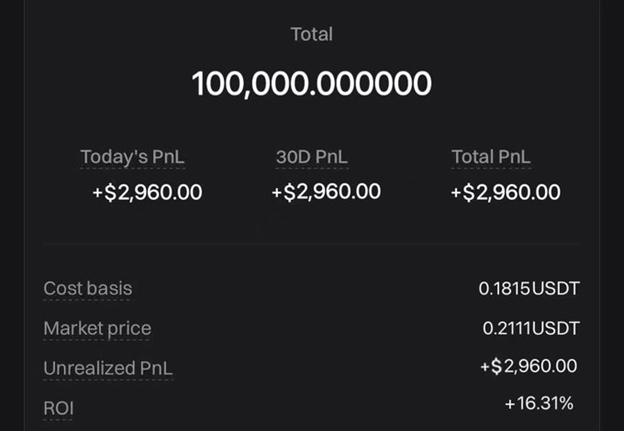Select the amount under 30D PnL
The width and height of the screenshot is (624, 431).
pyautogui.click(x=326, y=191)
